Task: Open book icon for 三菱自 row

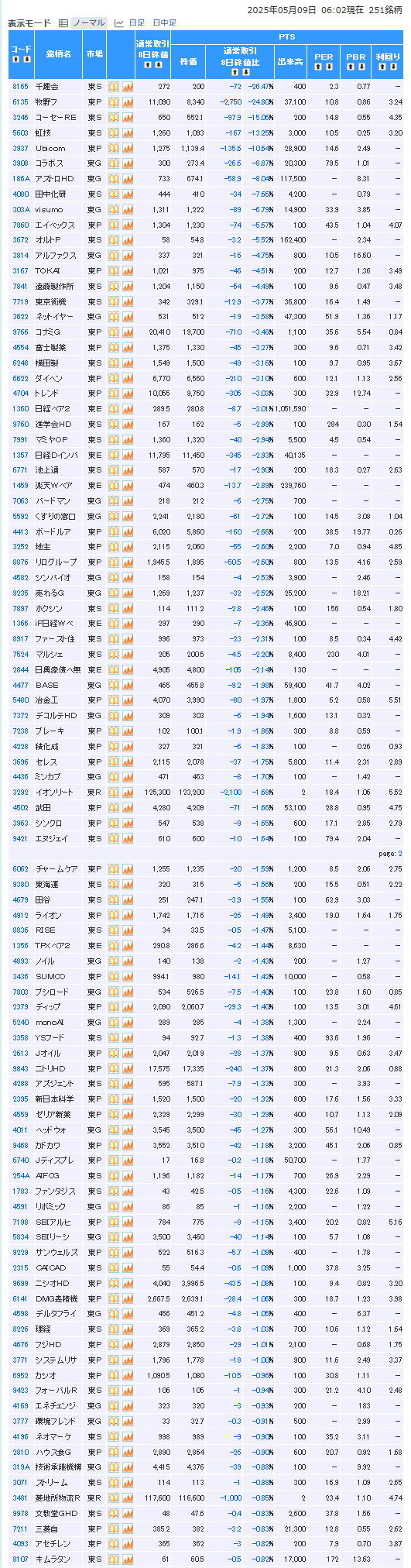Action: click(114, 1528)
